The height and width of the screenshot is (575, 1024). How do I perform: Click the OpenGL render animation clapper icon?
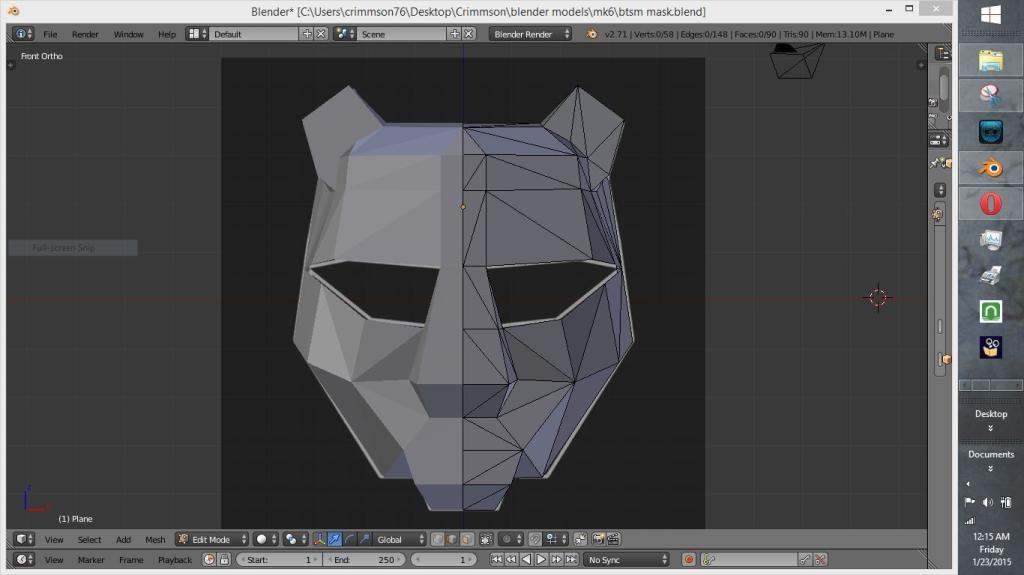pyautogui.click(x=613, y=539)
